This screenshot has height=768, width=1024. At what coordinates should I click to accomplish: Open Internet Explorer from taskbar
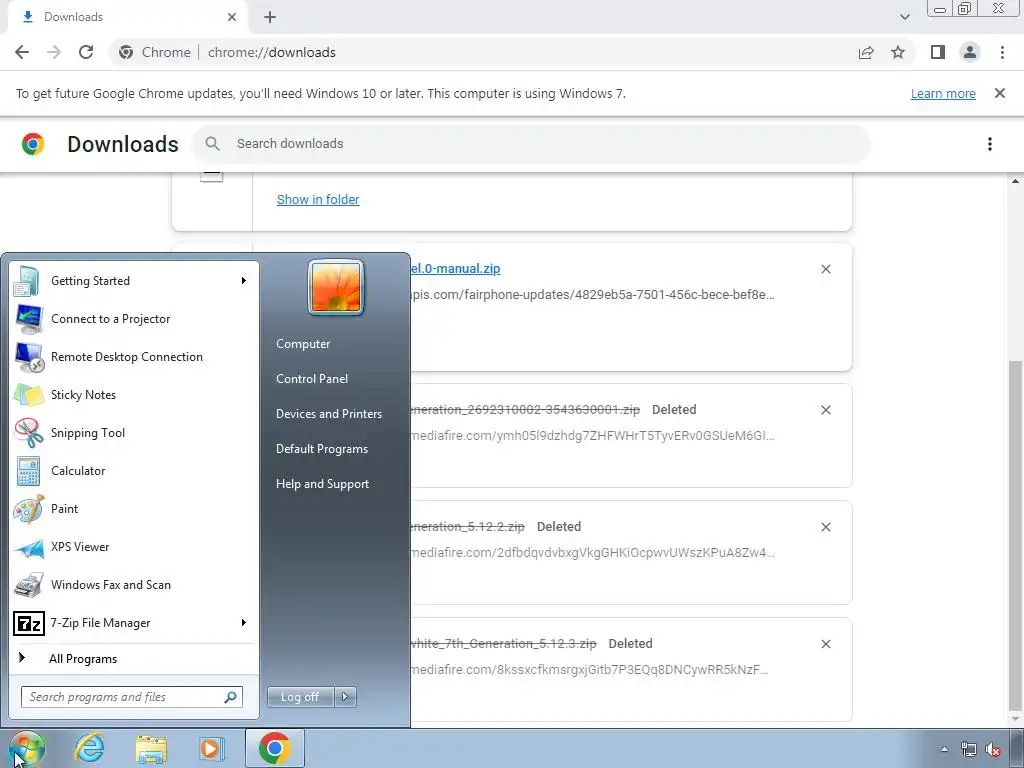tap(89, 748)
